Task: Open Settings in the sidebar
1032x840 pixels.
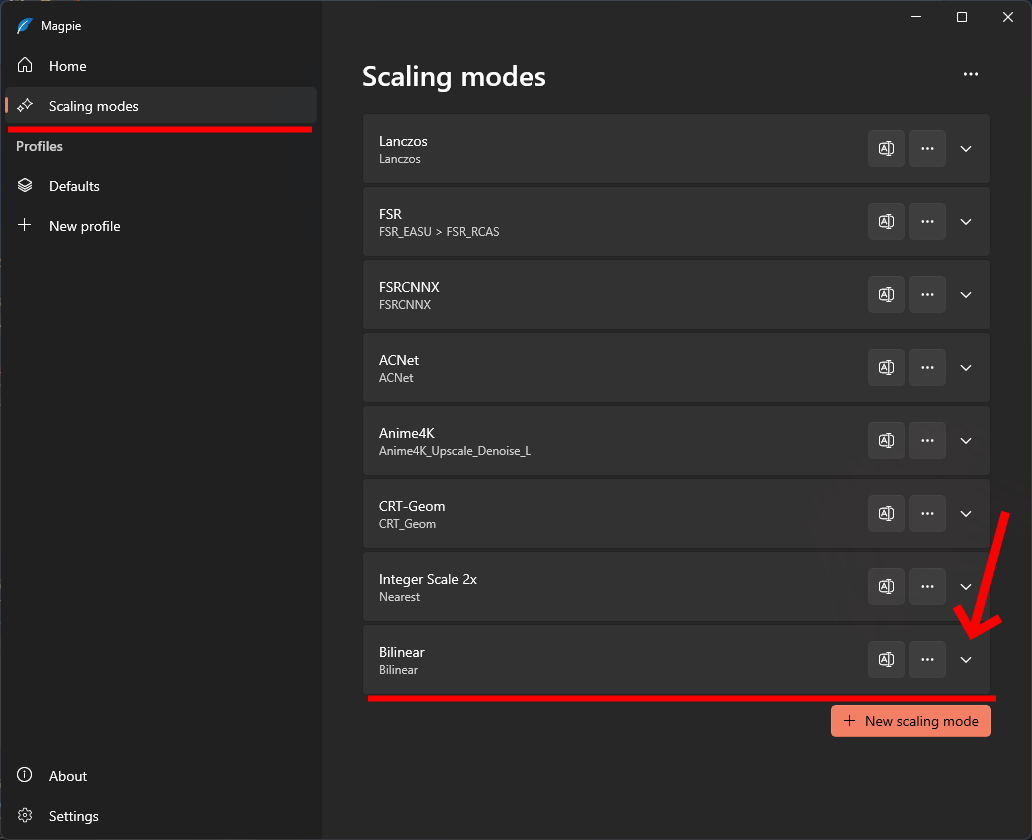Action: pyautogui.click(x=73, y=816)
